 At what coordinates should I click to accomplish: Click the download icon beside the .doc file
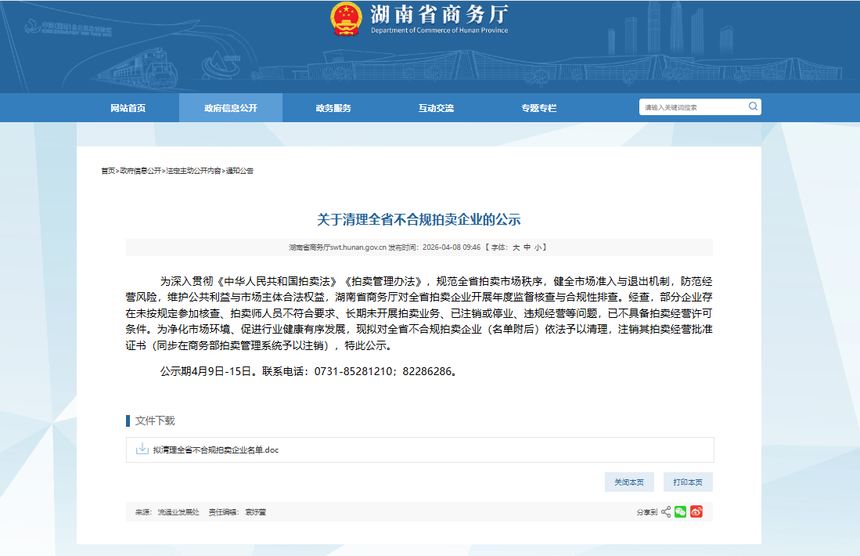click(142, 450)
